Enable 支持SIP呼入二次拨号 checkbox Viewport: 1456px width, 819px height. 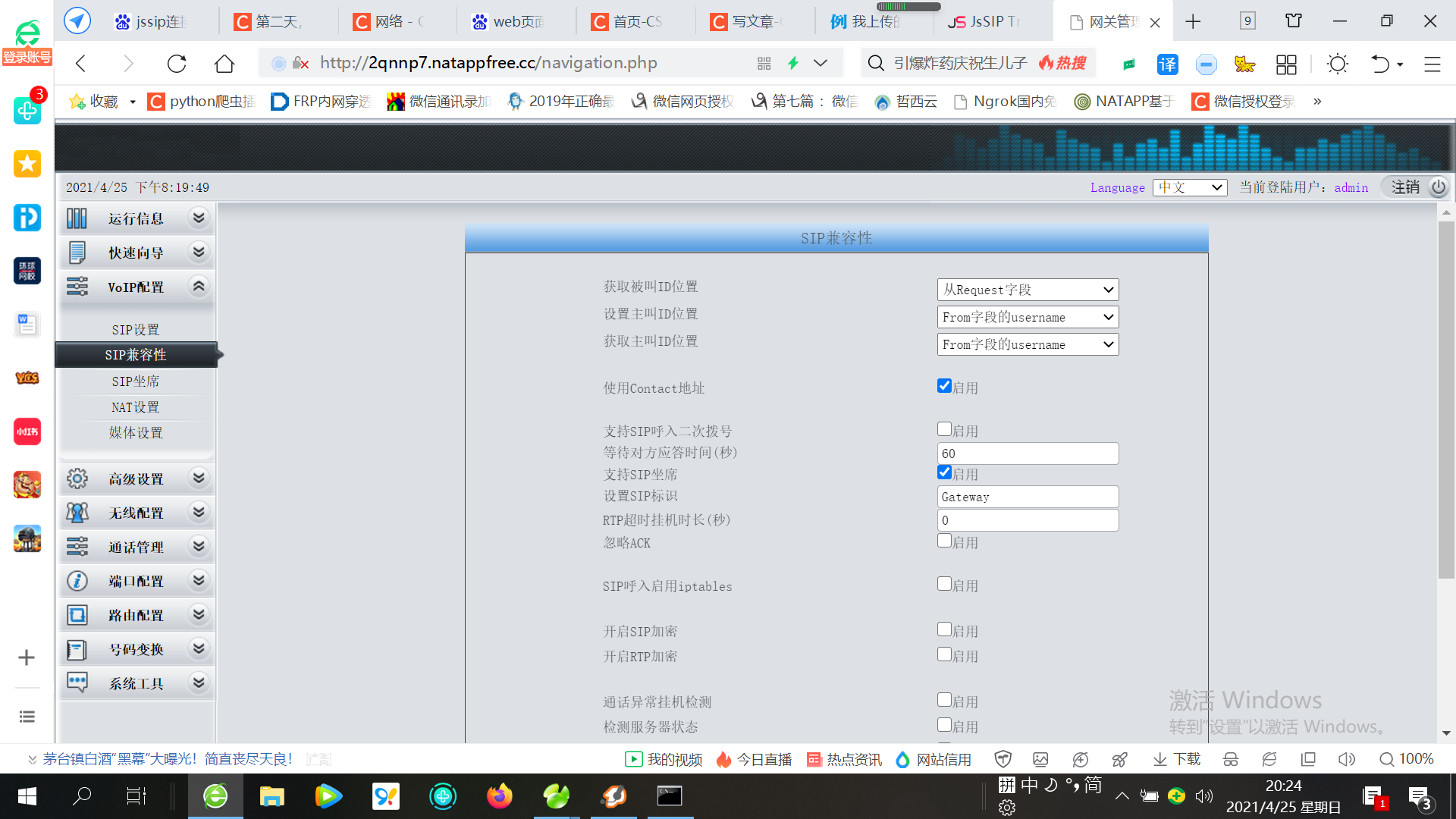943,428
